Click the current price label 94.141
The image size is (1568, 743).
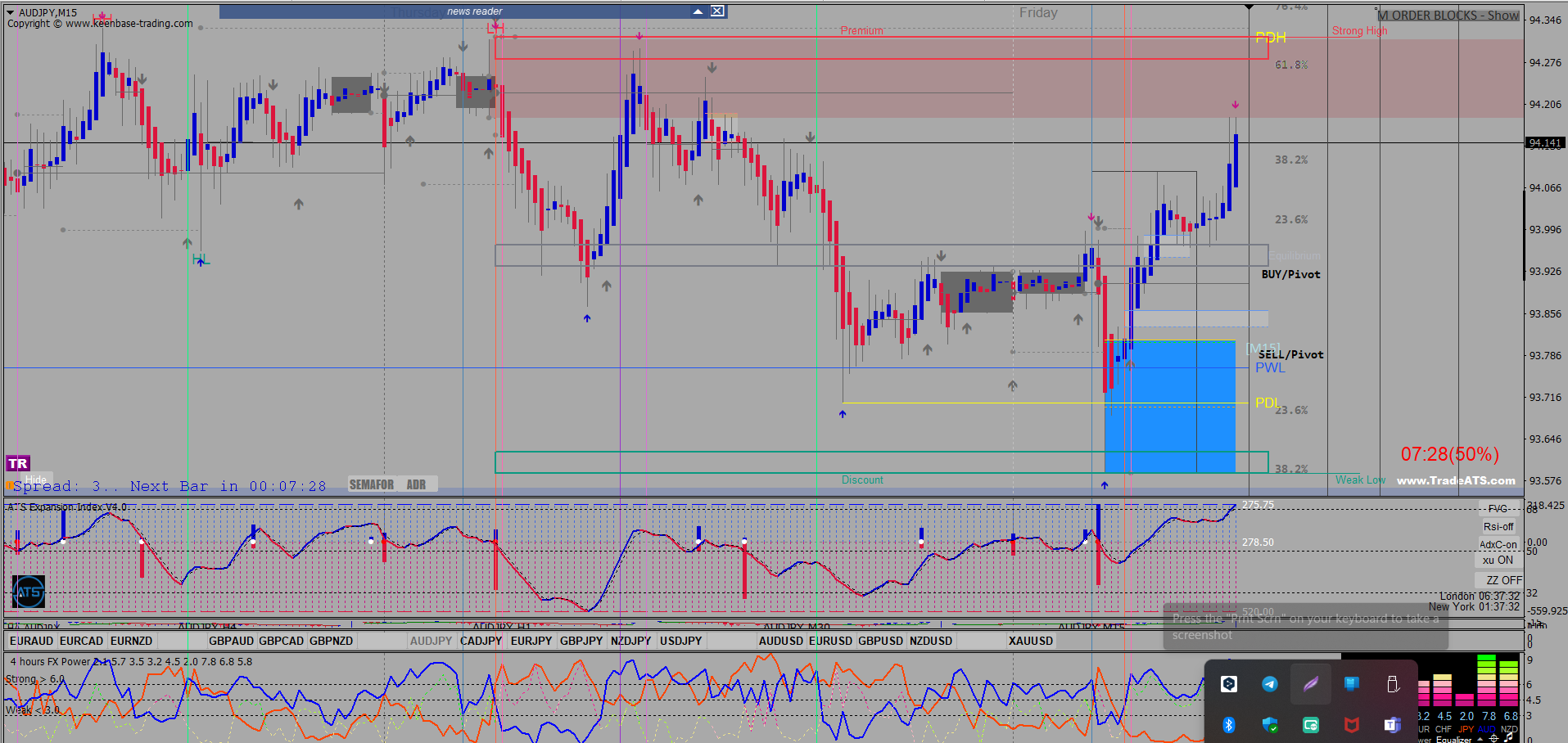[x=1546, y=143]
